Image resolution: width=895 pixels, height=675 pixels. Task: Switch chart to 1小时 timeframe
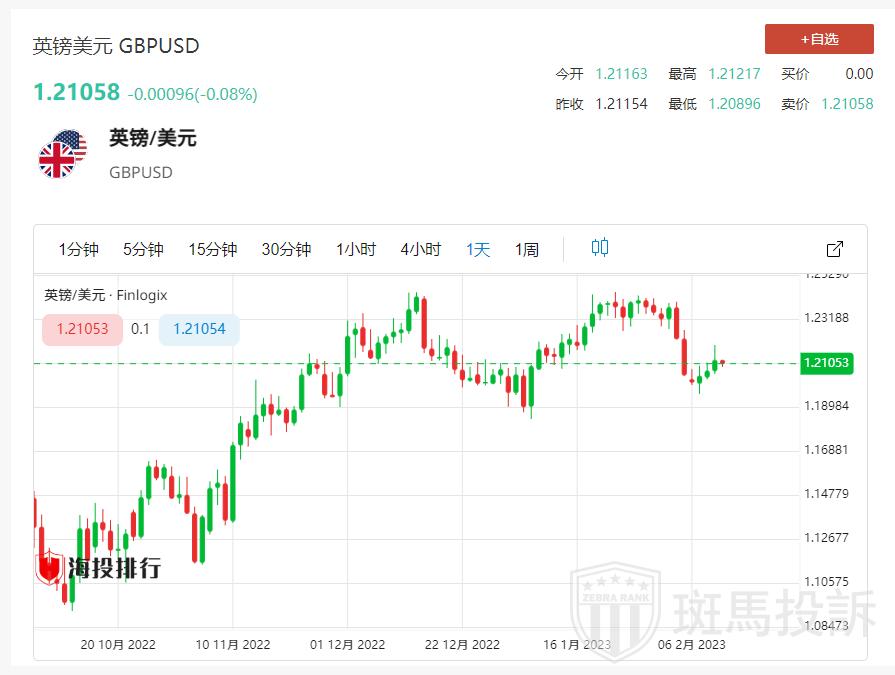[356, 249]
